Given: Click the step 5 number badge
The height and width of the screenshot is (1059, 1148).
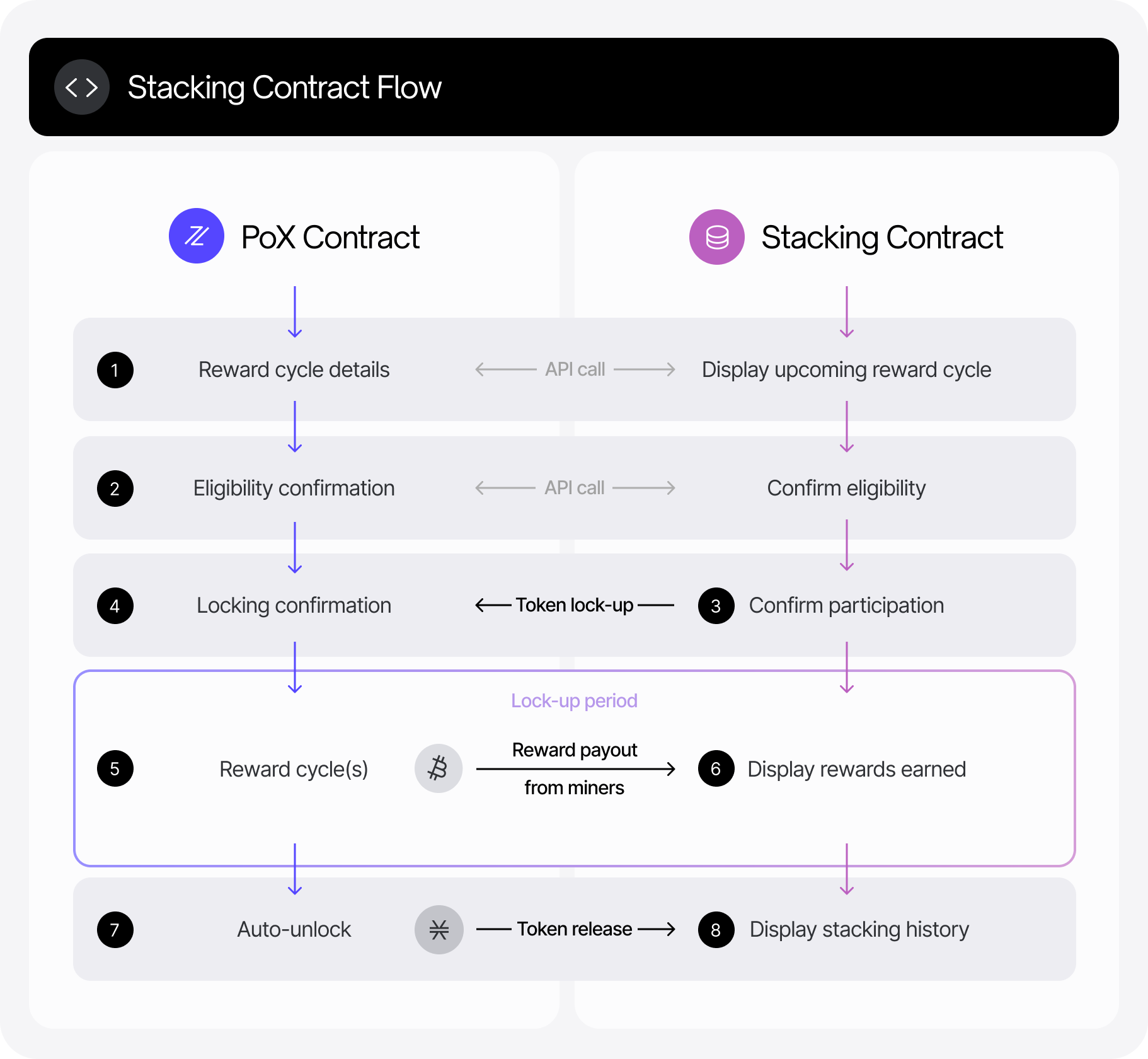Looking at the screenshot, I should coord(115,768).
